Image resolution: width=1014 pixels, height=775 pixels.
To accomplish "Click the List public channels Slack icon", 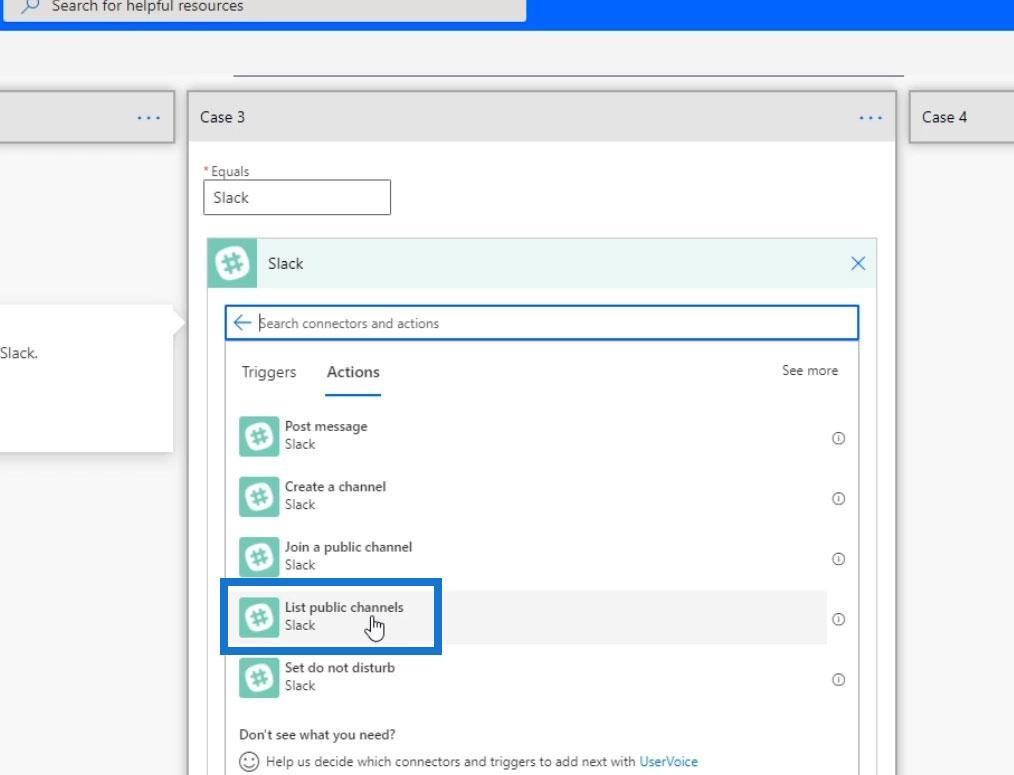I will pos(259,617).
